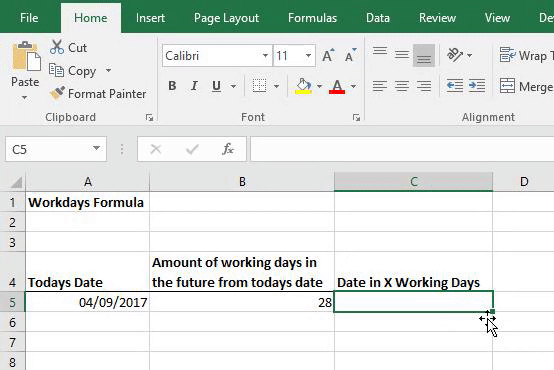Viewport: 554px width, 370px height.
Task: Open the View tab
Action: (x=497, y=18)
